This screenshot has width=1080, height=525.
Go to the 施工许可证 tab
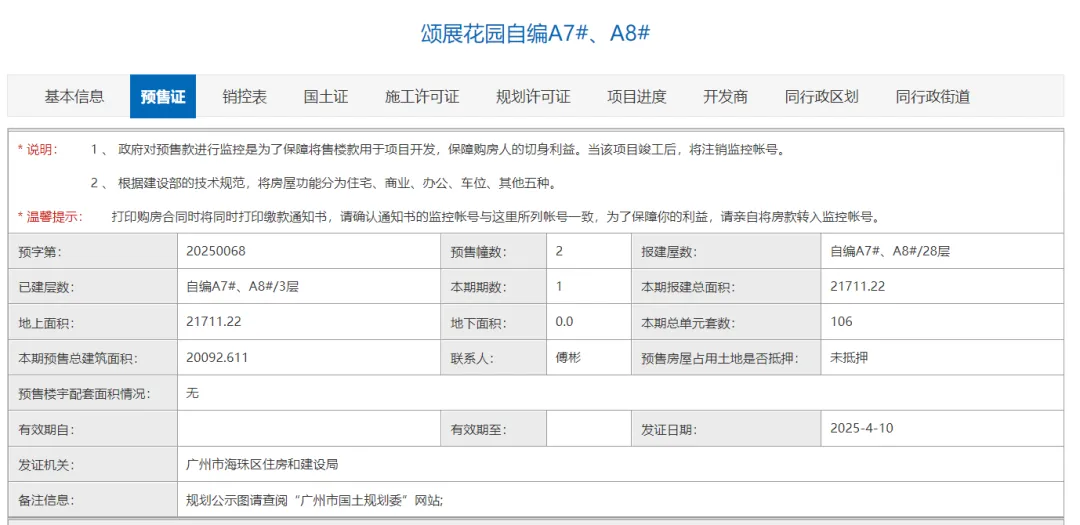[x=422, y=96]
